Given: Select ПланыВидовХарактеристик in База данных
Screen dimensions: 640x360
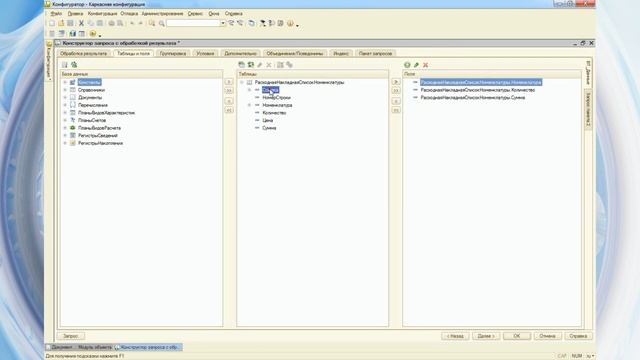Looking at the screenshot, I should [107, 113].
